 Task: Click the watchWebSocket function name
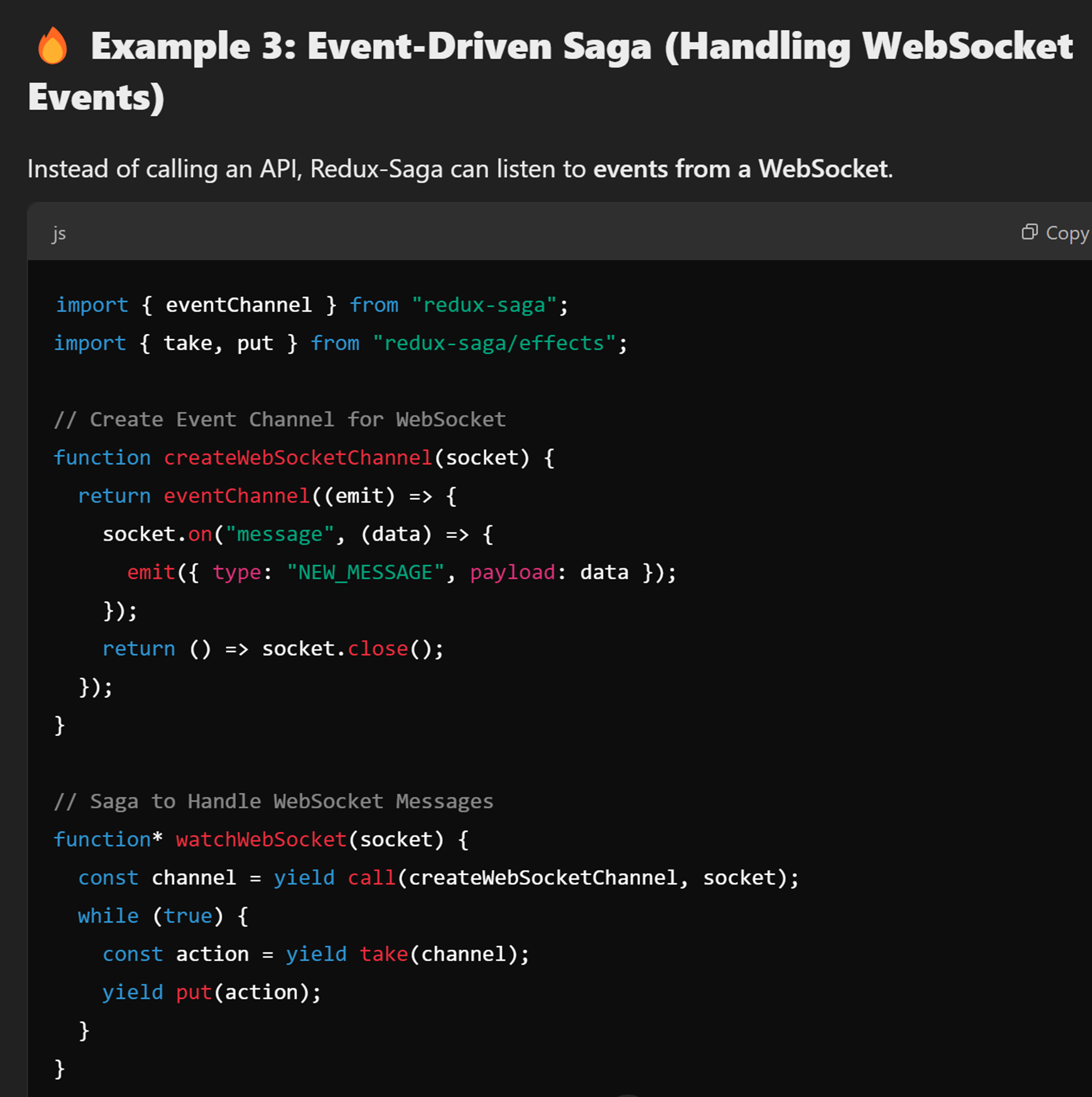point(261,840)
